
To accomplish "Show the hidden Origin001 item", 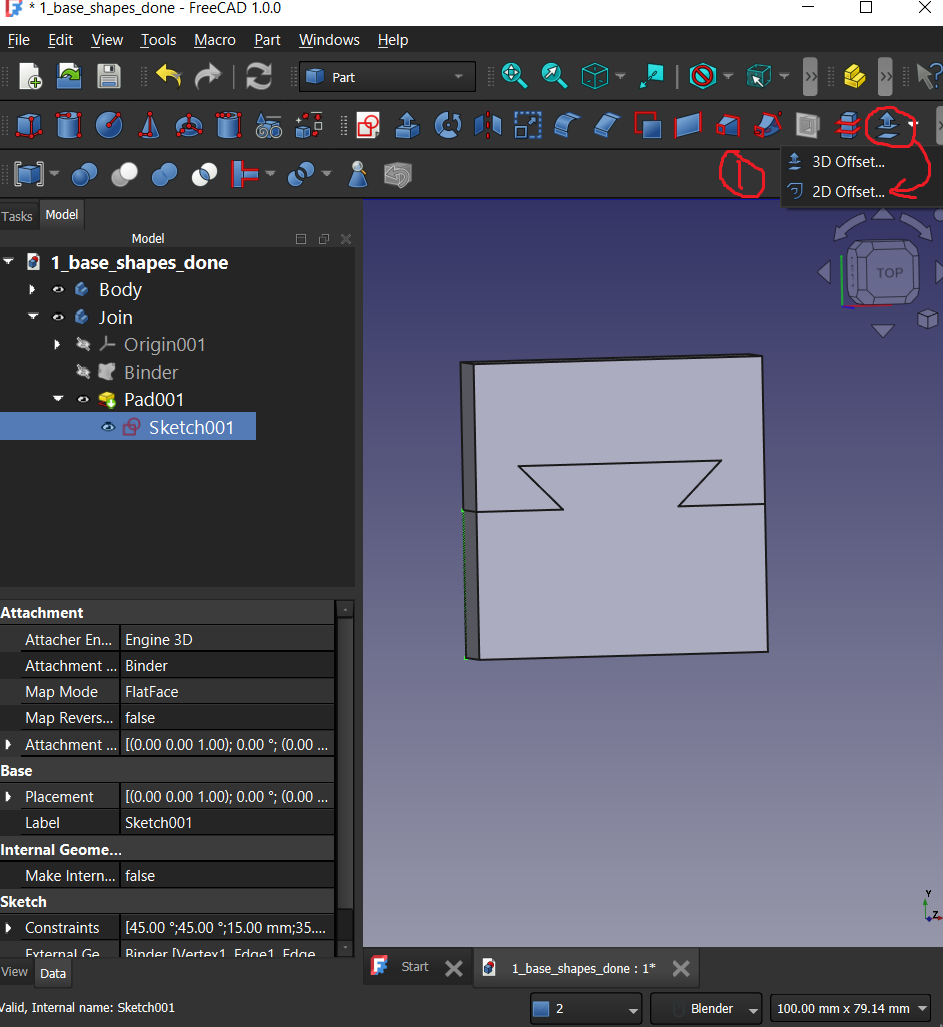I will (x=83, y=345).
